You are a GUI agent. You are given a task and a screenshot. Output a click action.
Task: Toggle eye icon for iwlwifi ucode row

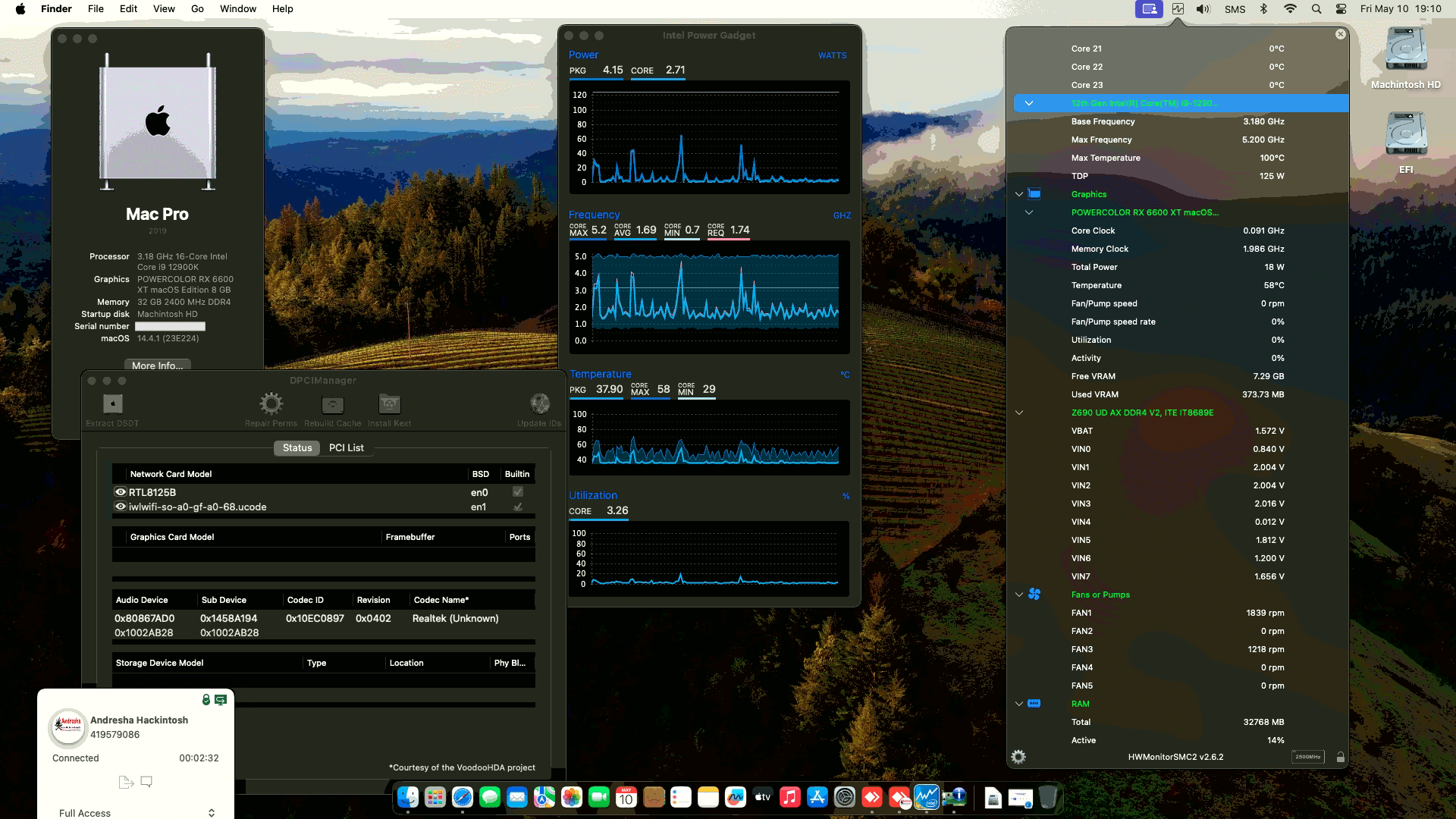pyautogui.click(x=120, y=507)
